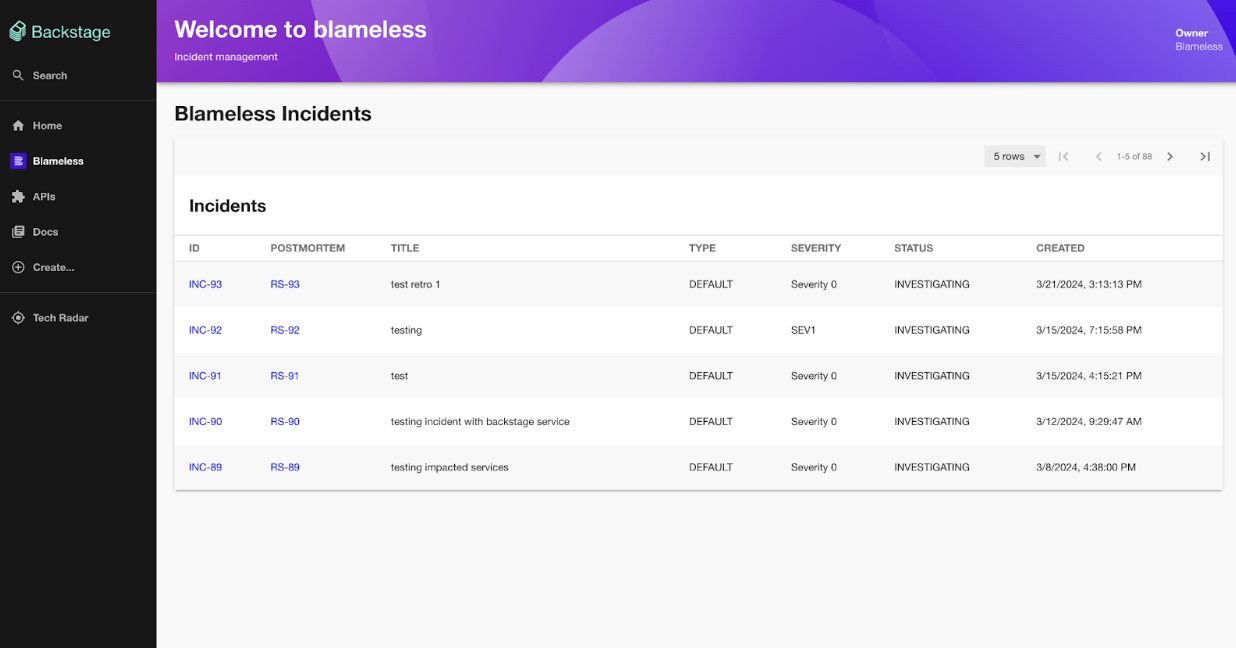The width and height of the screenshot is (1236, 648).
Task: Open postmortem RS-92
Action: (x=285, y=330)
